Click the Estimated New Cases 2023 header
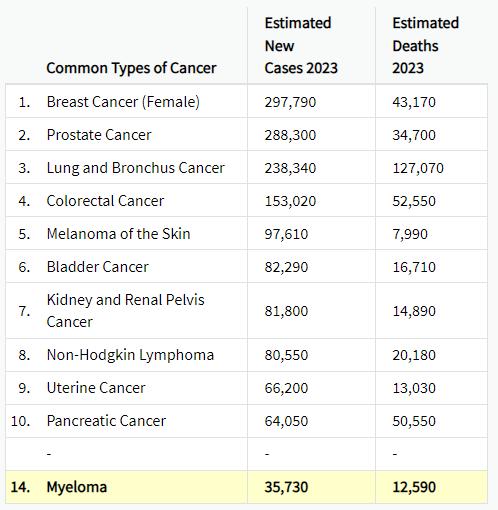 point(301,46)
